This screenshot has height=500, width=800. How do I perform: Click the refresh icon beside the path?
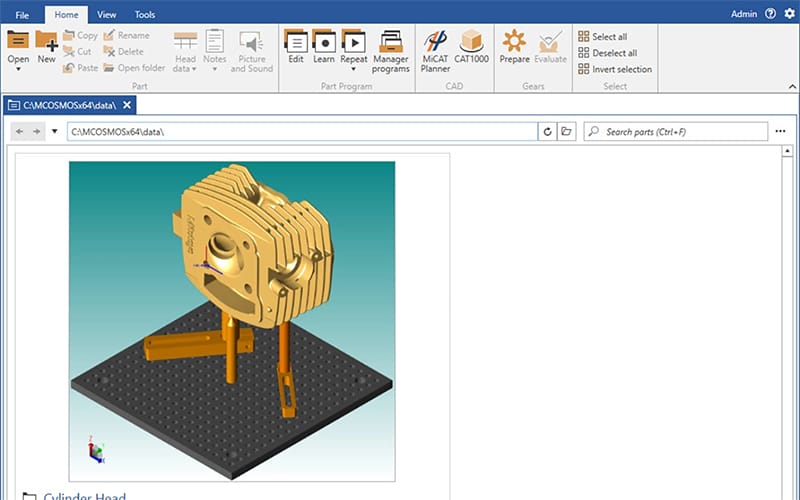(547, 131)
